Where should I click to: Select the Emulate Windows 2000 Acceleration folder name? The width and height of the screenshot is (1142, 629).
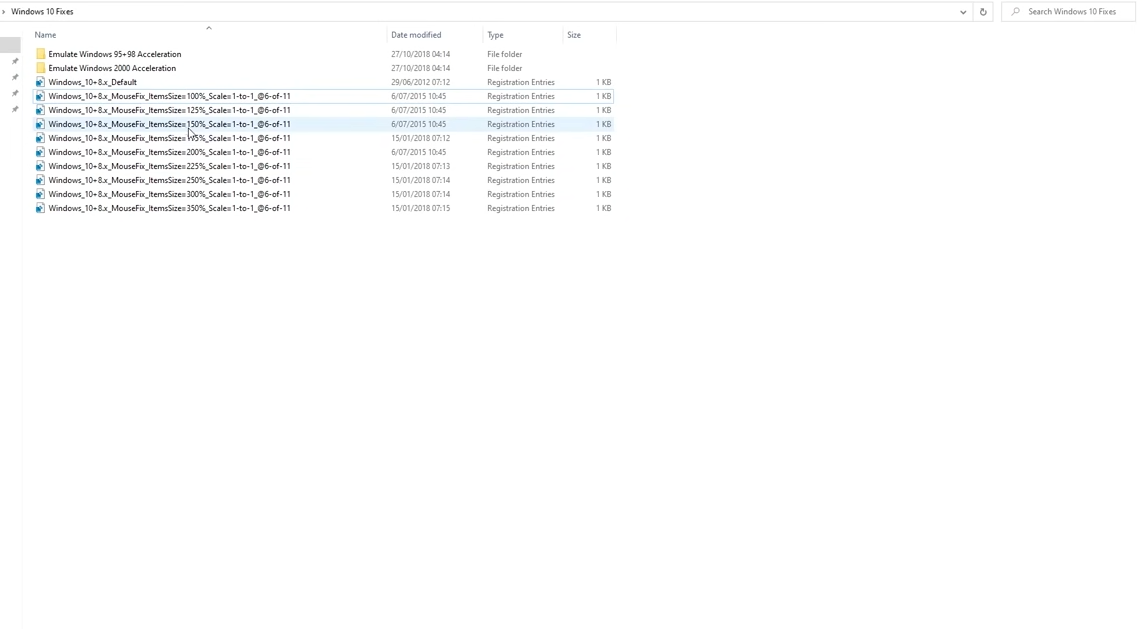coord(112,68)
